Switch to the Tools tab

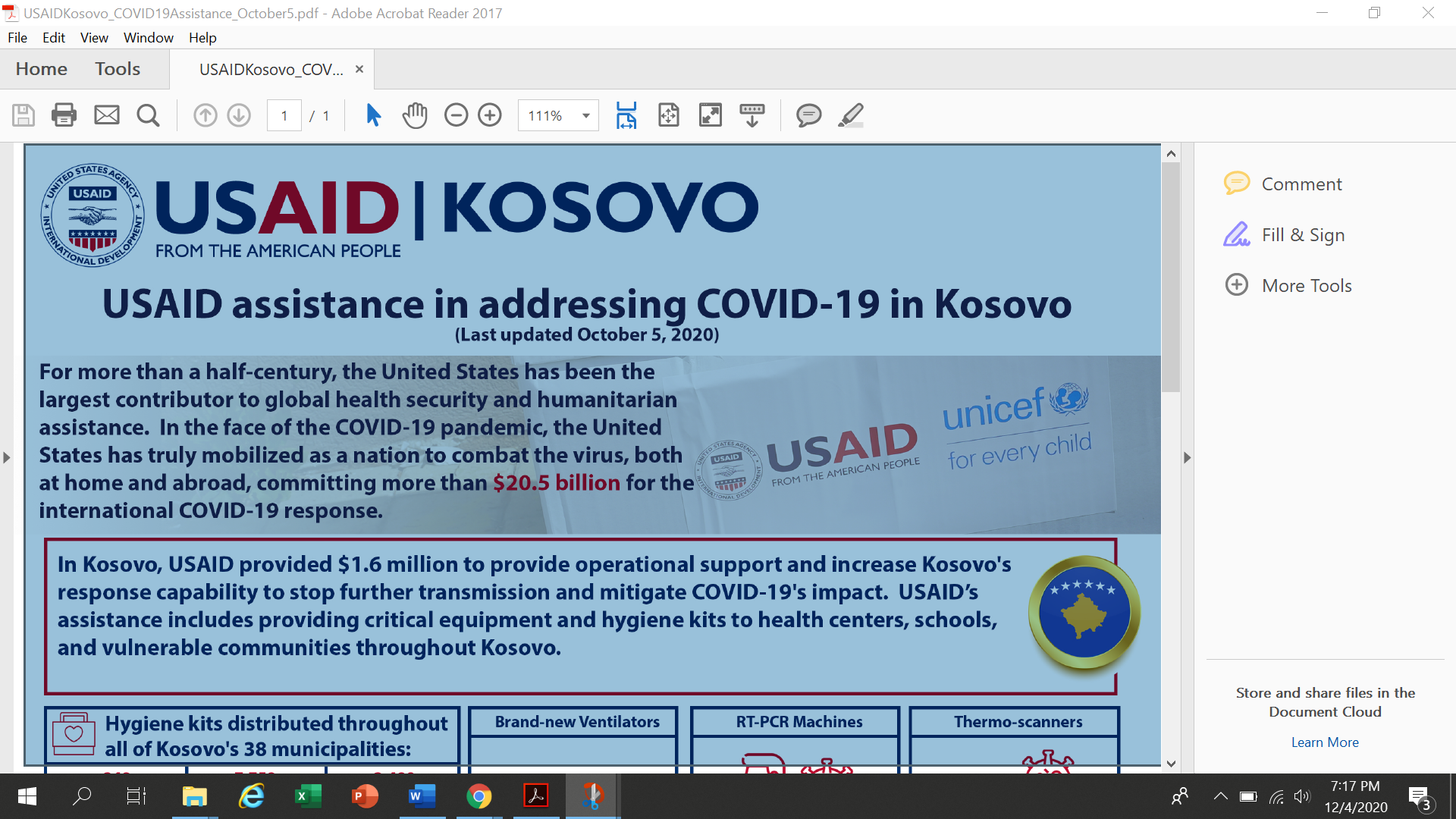(x=118, y=69)
